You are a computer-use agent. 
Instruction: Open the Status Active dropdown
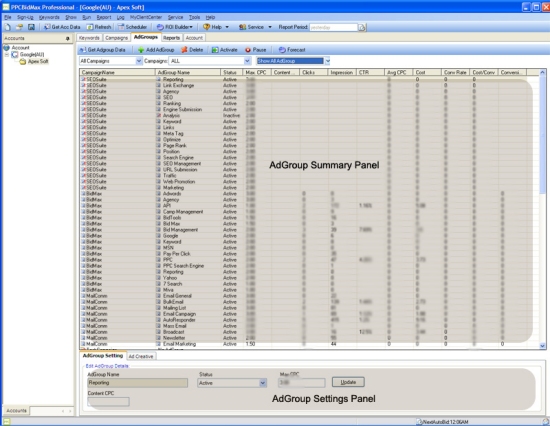pos(263,383)
